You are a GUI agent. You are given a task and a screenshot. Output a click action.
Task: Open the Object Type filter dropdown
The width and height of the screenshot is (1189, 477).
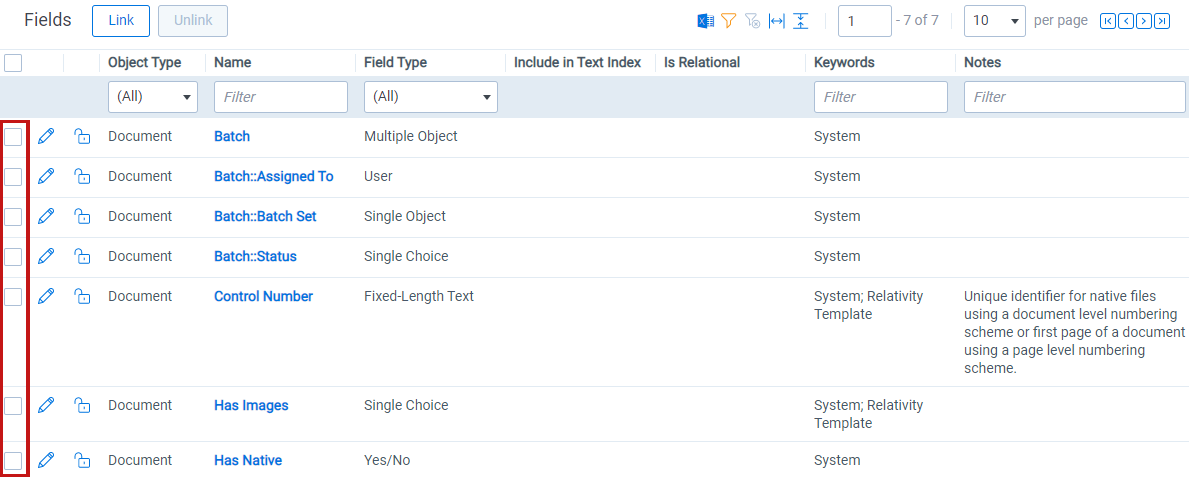point(153,97)
